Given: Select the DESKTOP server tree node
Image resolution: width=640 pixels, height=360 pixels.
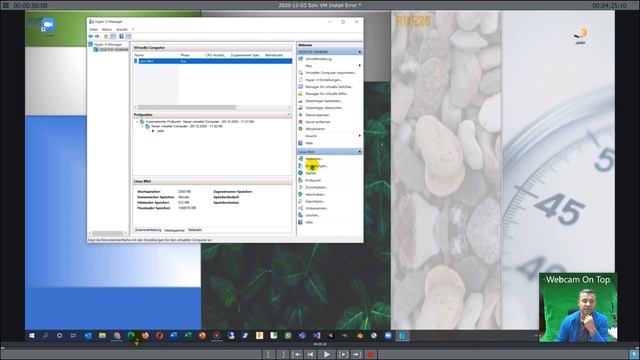Looking at the screenshot, I should tap(113, 49).
